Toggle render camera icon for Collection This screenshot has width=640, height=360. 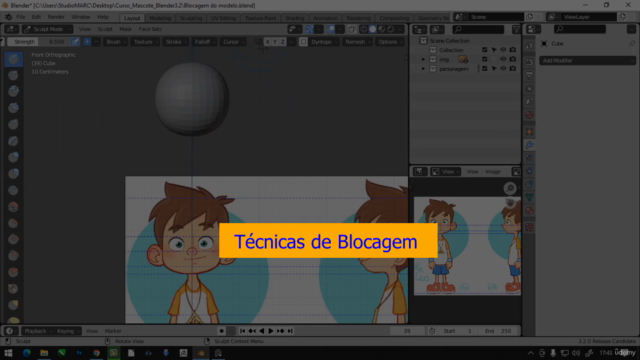(x=513, y=50)
